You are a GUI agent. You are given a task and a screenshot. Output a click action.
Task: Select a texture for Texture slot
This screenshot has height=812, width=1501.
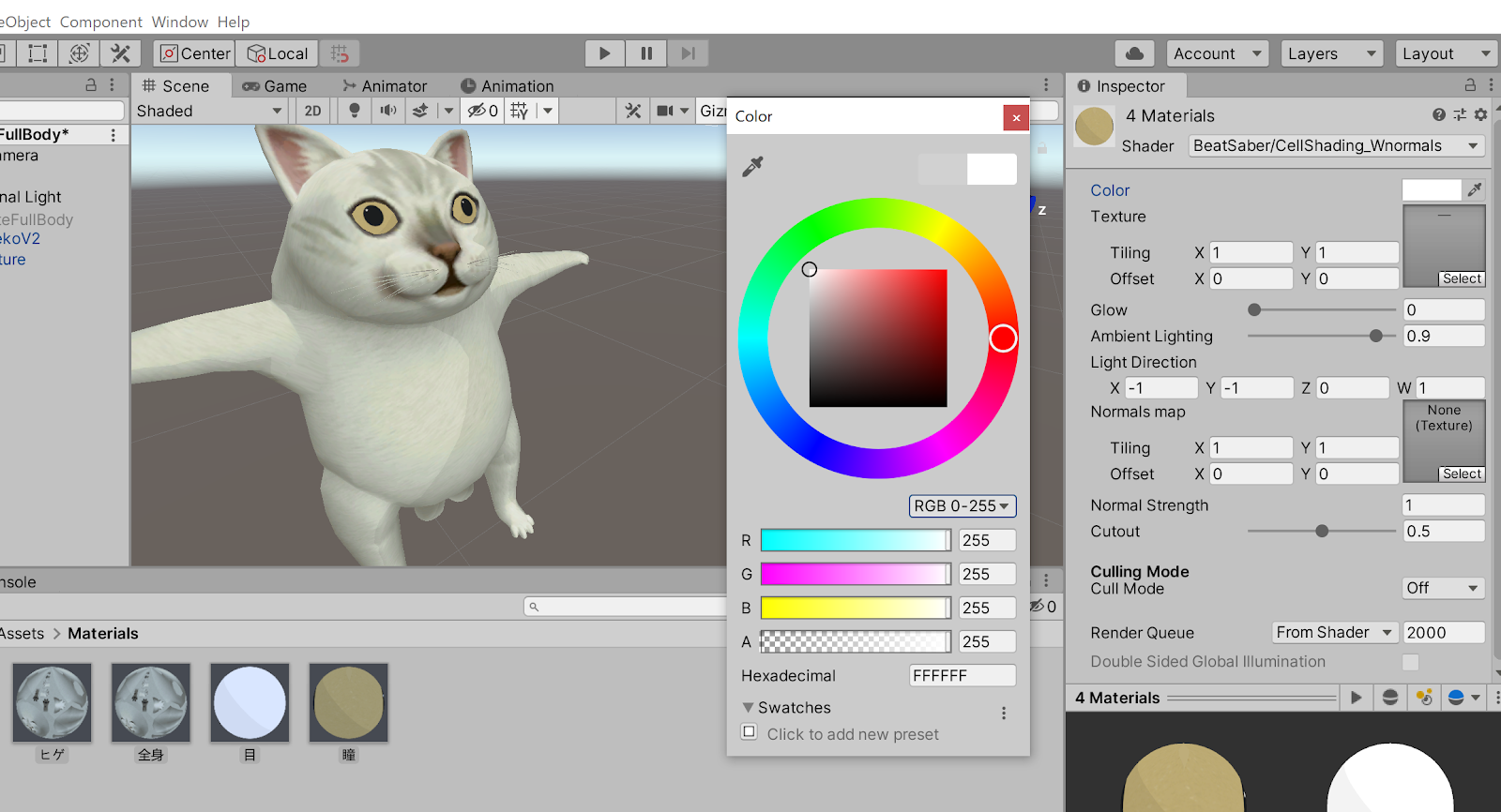[x=1462, y=278]
